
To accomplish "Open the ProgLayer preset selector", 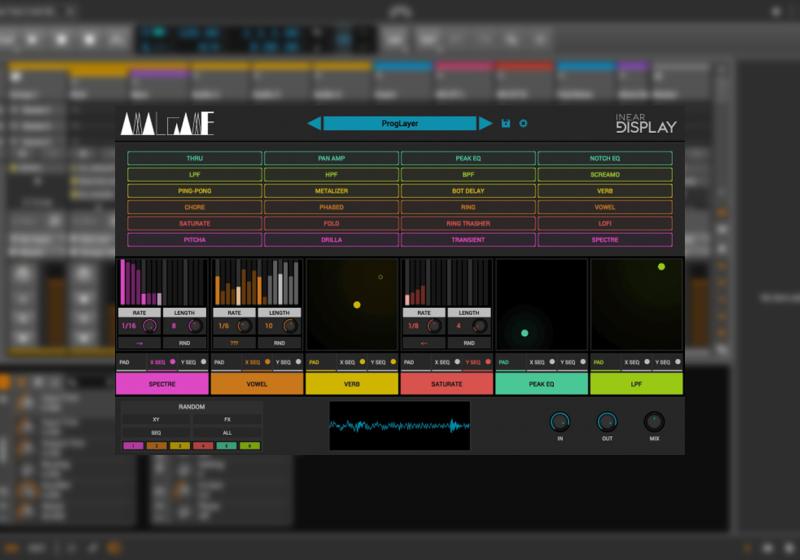I will pos(400,124).
